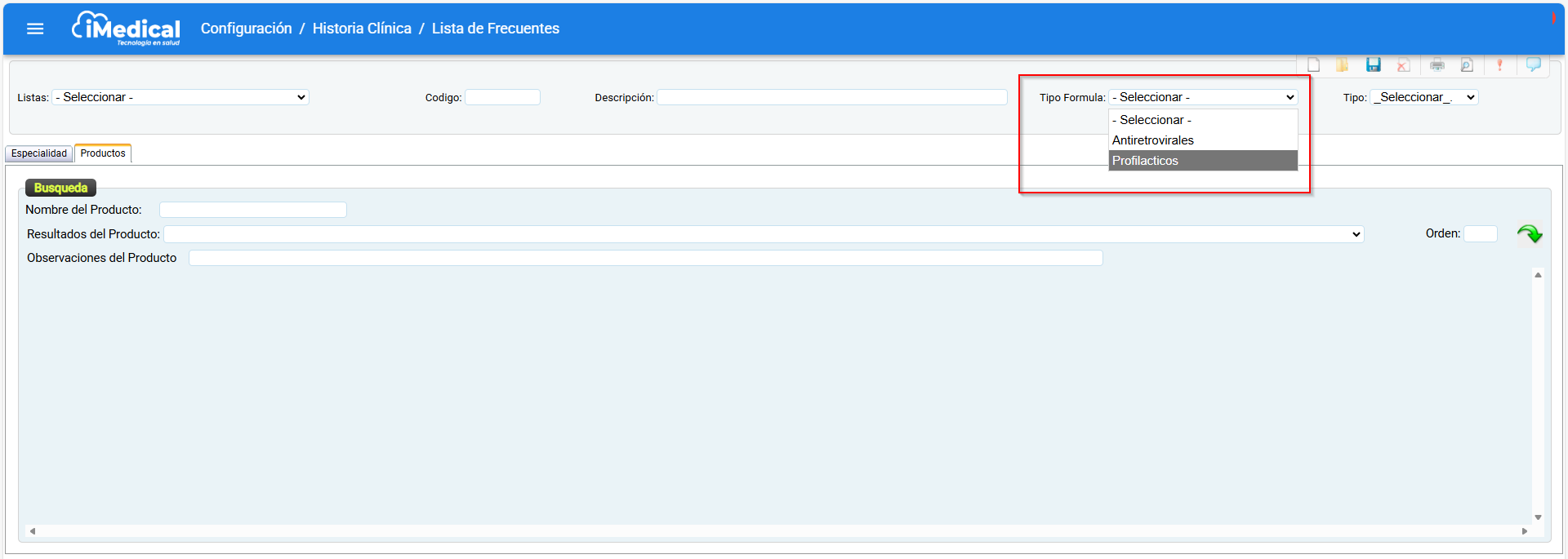Image resolution: width=1568 pixels, height=559 pixels.
Task: Click the new blank document icon
Action: click(x=1313, y=65)
